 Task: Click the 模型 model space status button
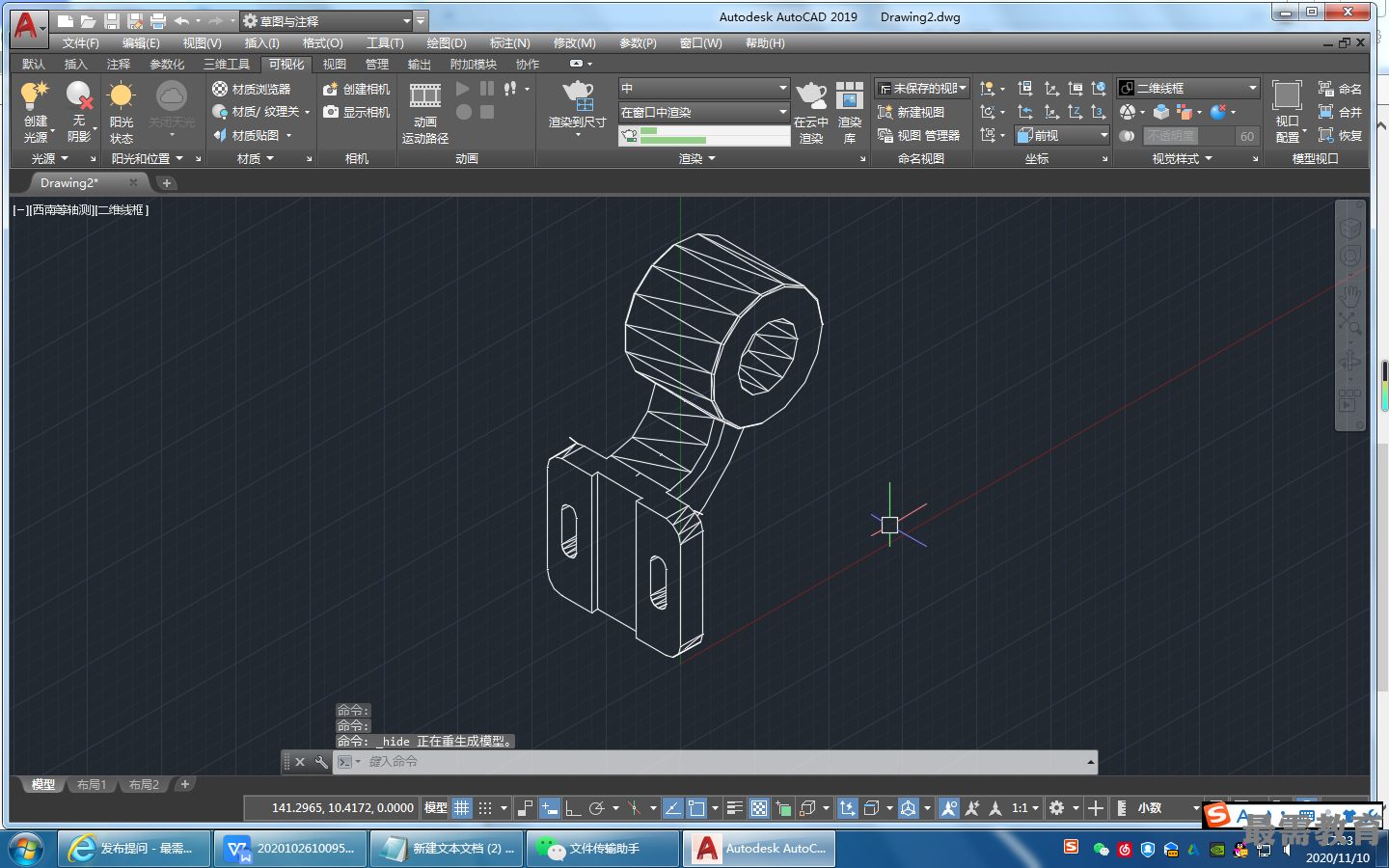point(436,808)
